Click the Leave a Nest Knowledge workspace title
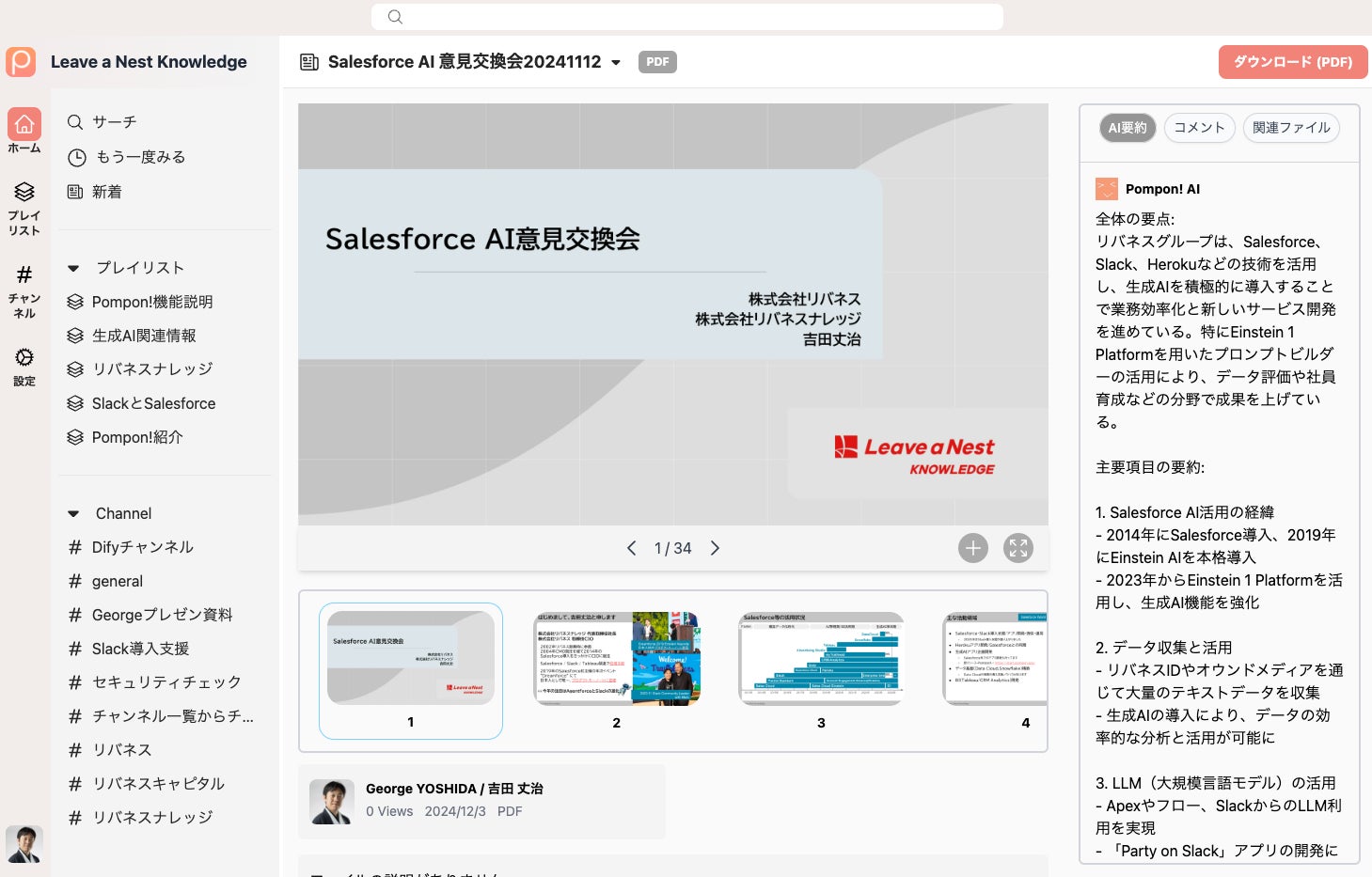Image resolution: width=1372 pixels, height=877 pixels. point(149,62)
